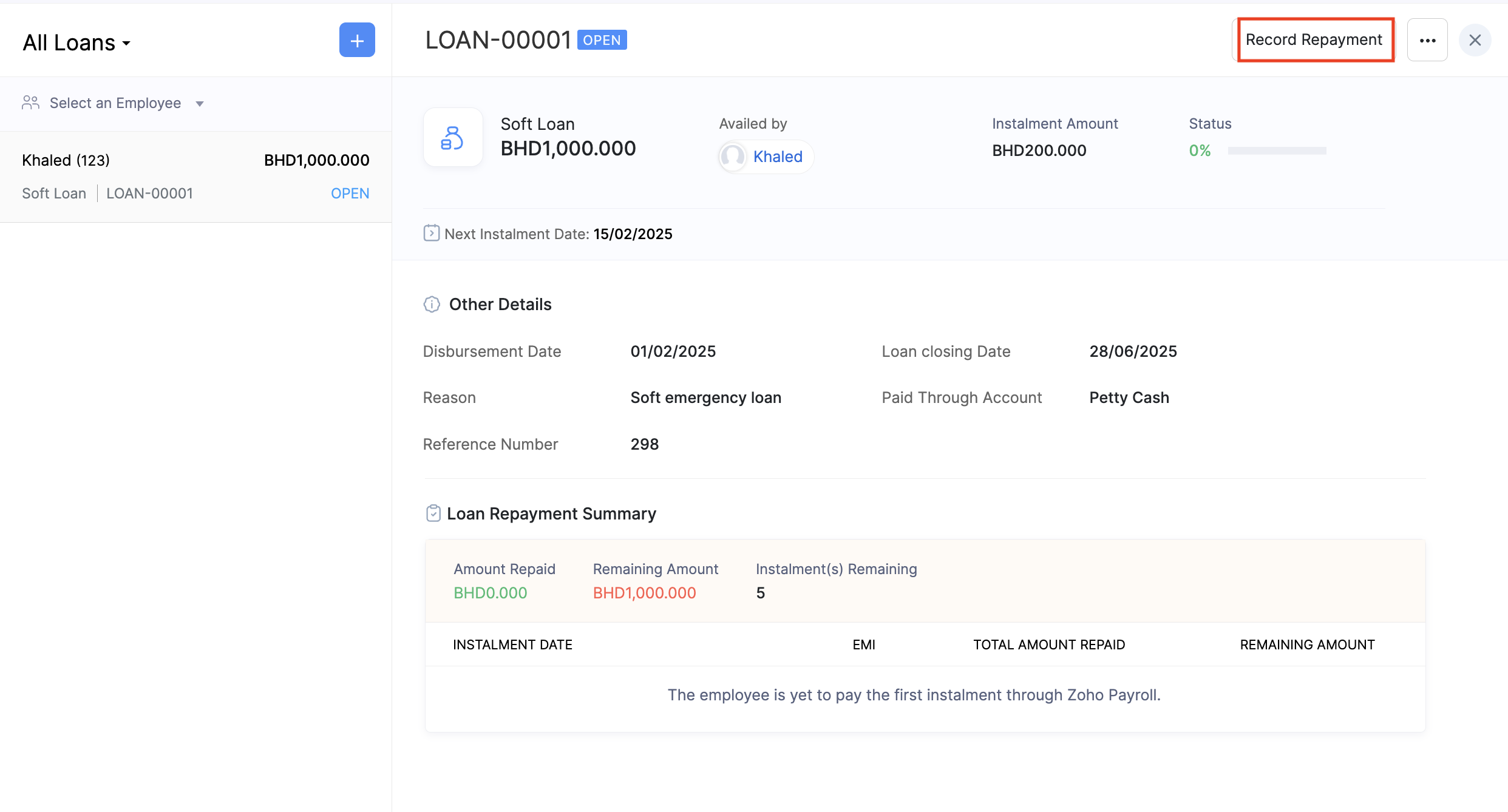Expand the chevron next to Select an Employee

pyautogui.click(x=200, y=103)
